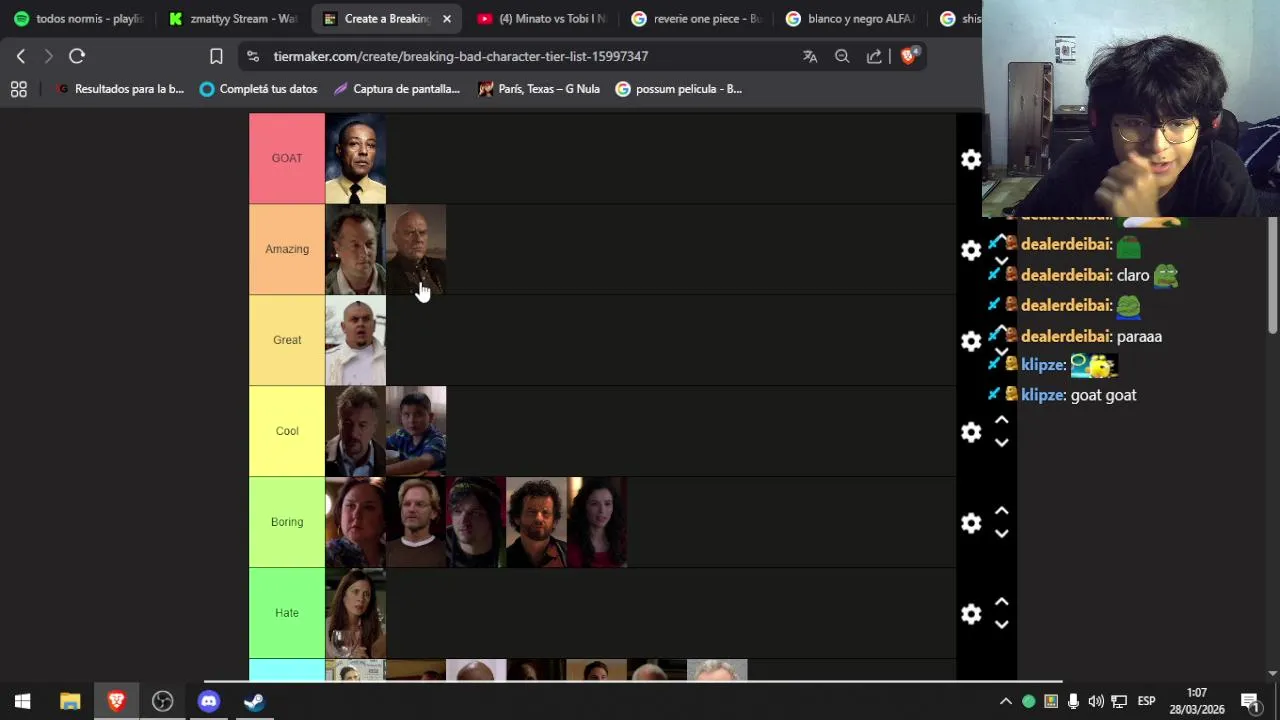This screenshot has height=720, width=1280.
Task: Switch to the 'todos normis - playlist' tab
Action: click(x=79, y=18)
